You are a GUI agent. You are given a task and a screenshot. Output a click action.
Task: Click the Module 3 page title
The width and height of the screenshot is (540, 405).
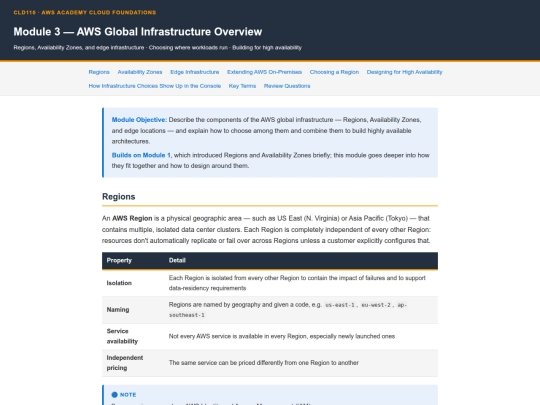tap(138, 32)
